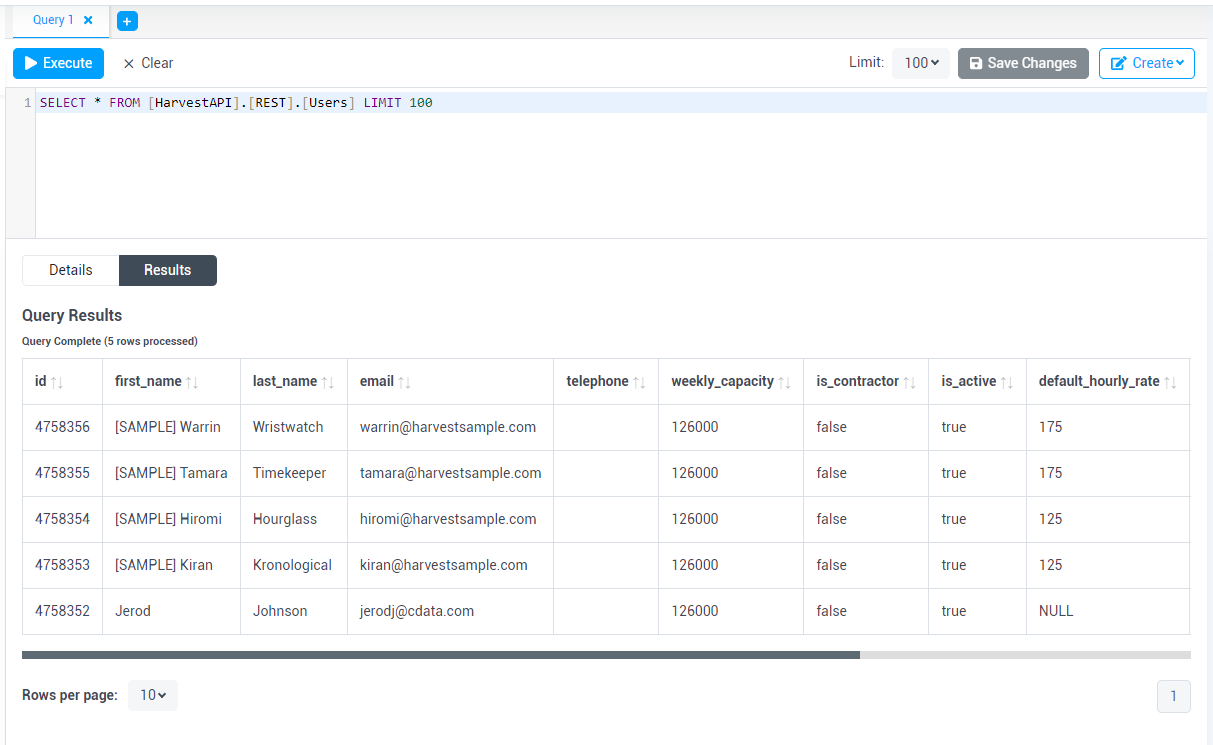Image resolution: width=1213 pixels, height=745 pixels.
Task: Click cell id 4758354
Action: point(62,519)
